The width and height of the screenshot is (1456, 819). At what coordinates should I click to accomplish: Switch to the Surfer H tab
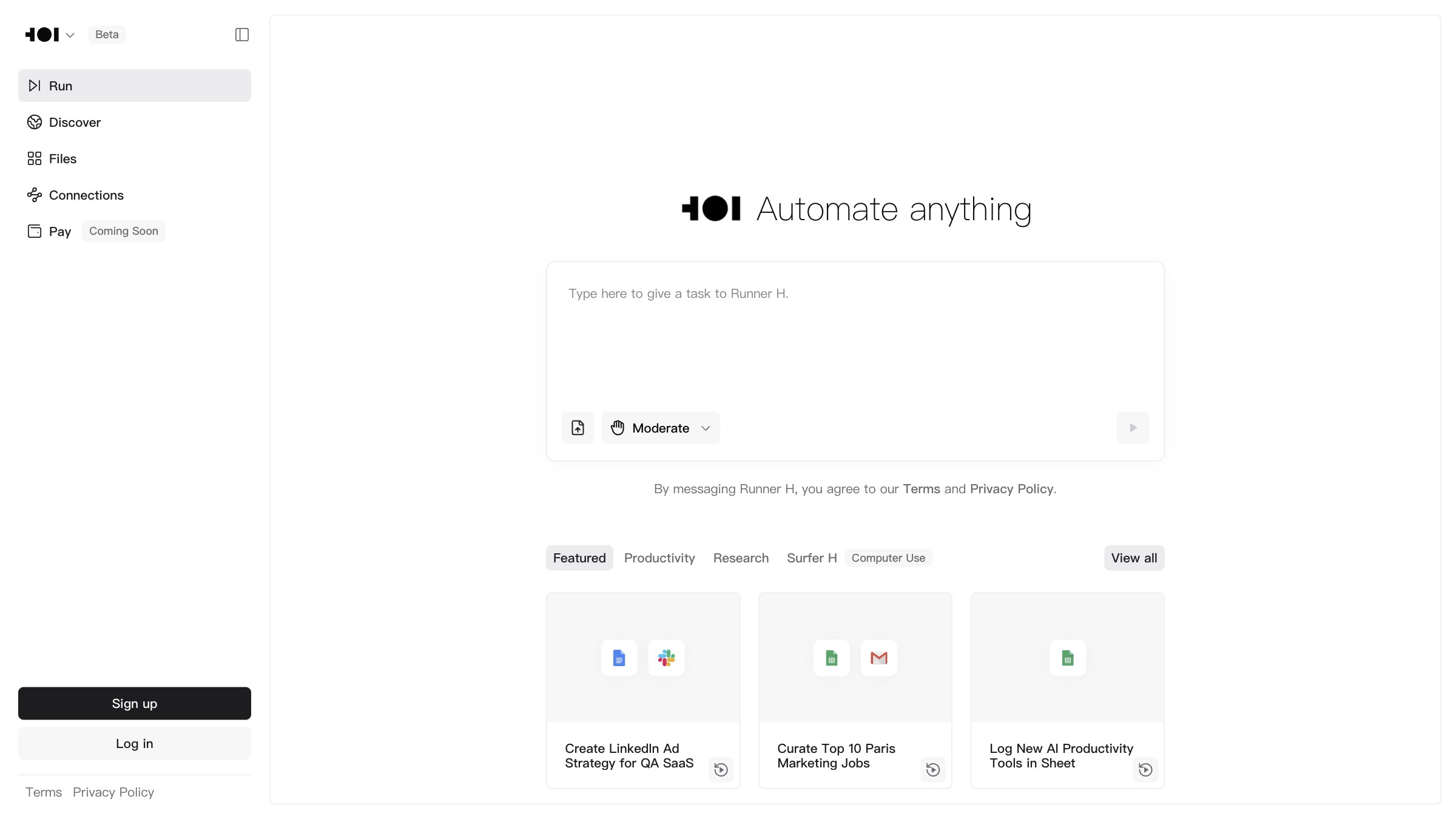pyautogui.click(x=811, y=558)
